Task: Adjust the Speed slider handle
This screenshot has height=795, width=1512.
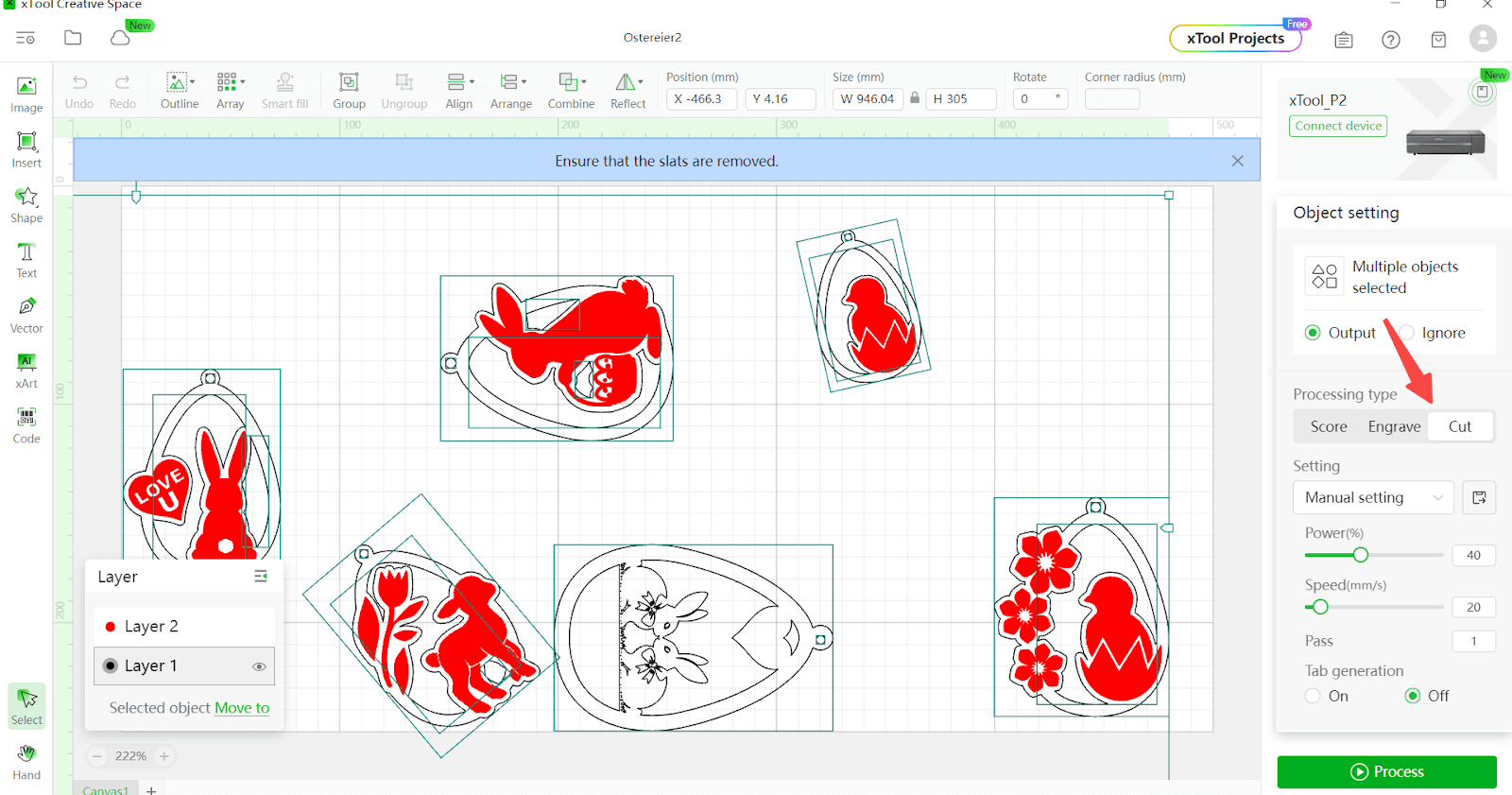Action: (1320, 607)
